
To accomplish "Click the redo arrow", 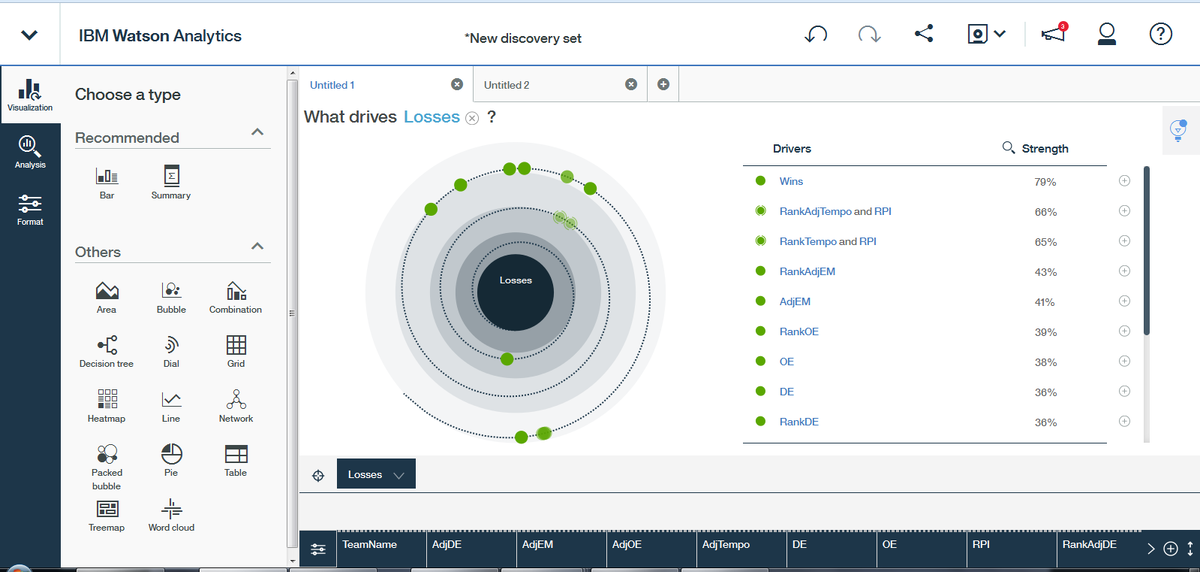I will pos(870,35).
